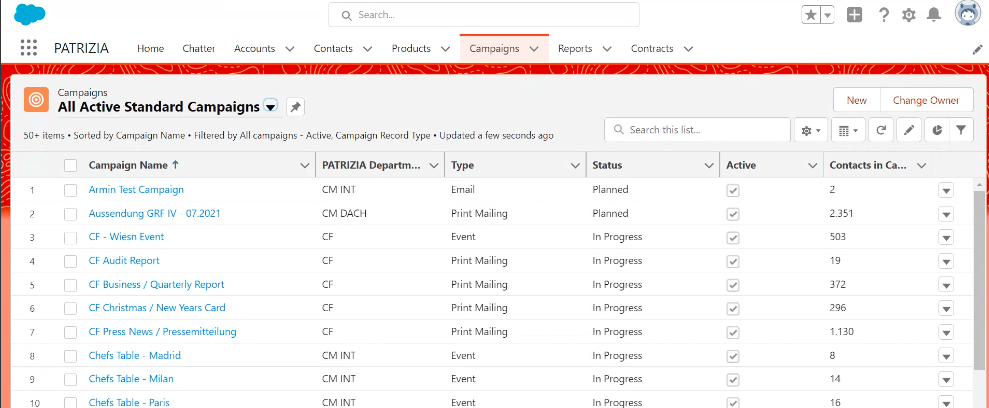This screenshot has height=408, width=989.
Task: Open the charts panel icon
Action: pos(935,130)
